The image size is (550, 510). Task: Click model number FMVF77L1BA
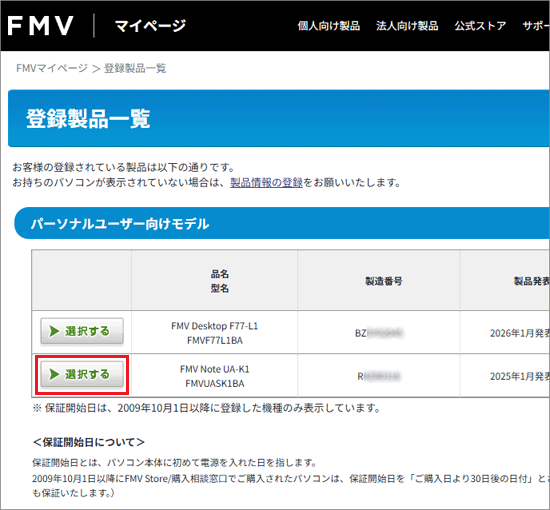point(215,340)
